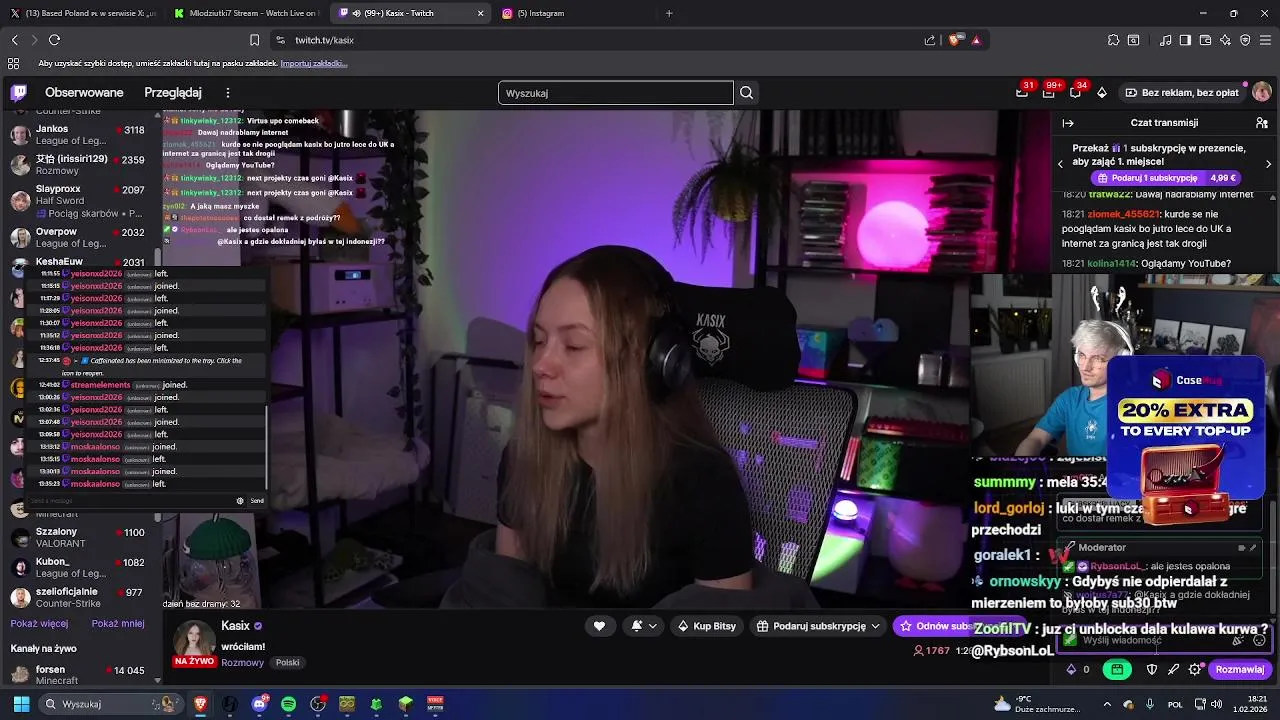
Task: Expand Windows system tray hidden icons
Action: (x=1109, y=704)
